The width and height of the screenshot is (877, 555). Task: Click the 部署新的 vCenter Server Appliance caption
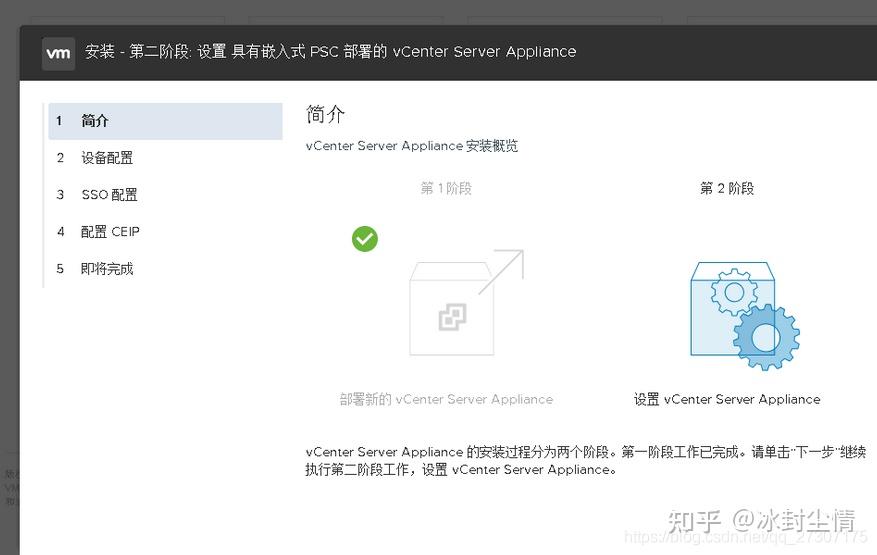(446, 399)
